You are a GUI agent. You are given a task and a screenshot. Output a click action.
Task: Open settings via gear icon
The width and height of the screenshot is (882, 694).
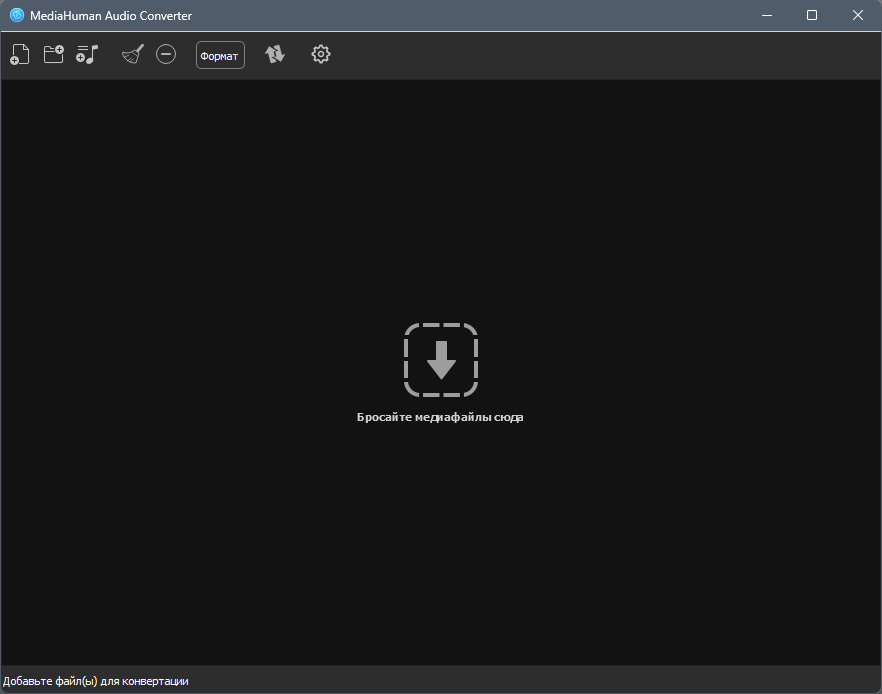pos(321,55)
